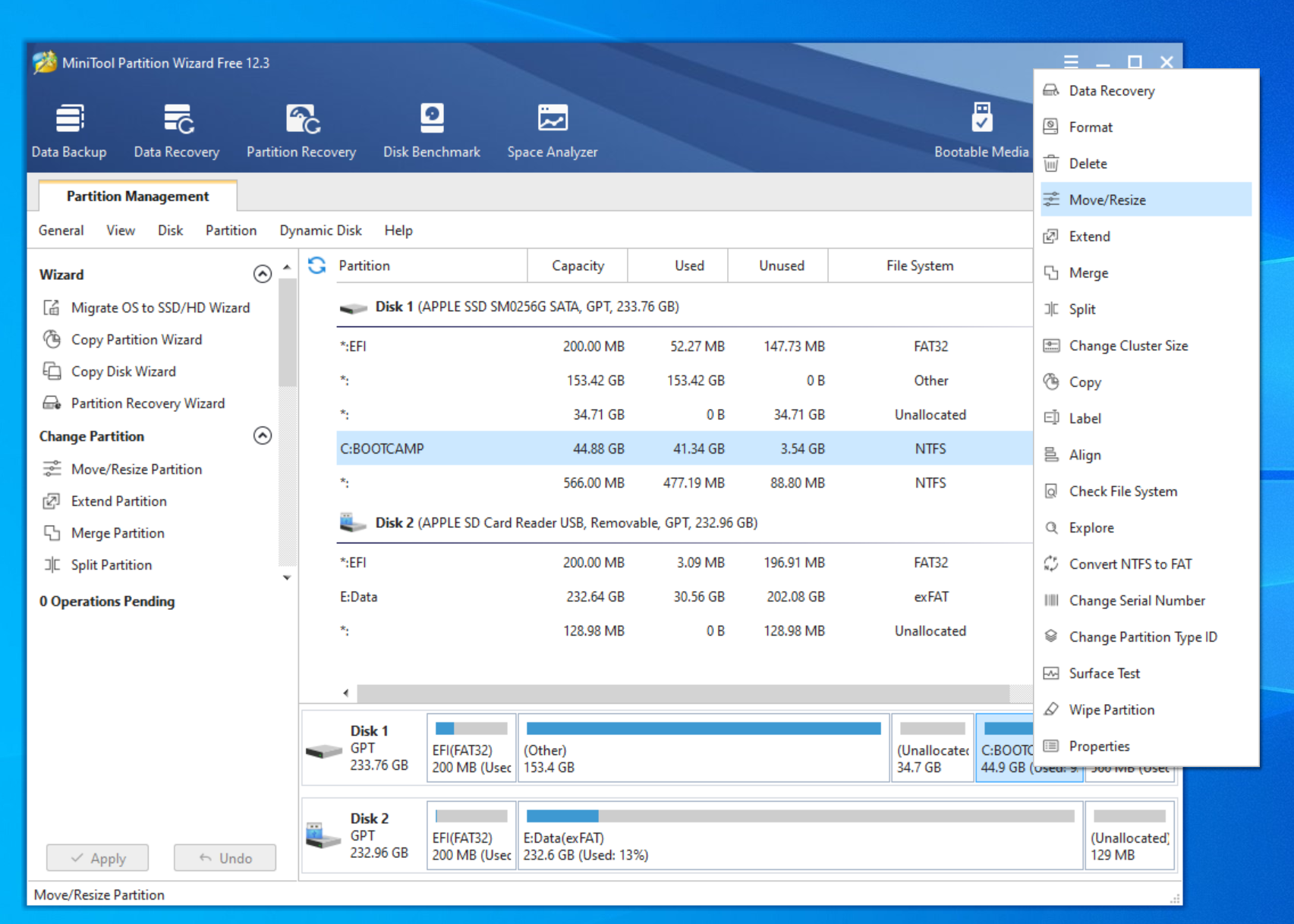Screen dimensions: 1294x924
Task: Choose Move/Resize in the context menu
Action: coord(1146,200)
